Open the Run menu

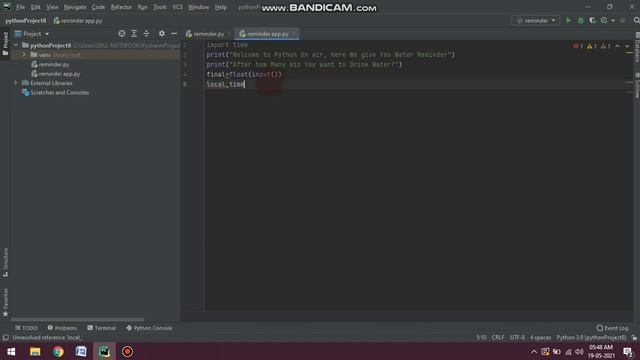click(142, 7)
